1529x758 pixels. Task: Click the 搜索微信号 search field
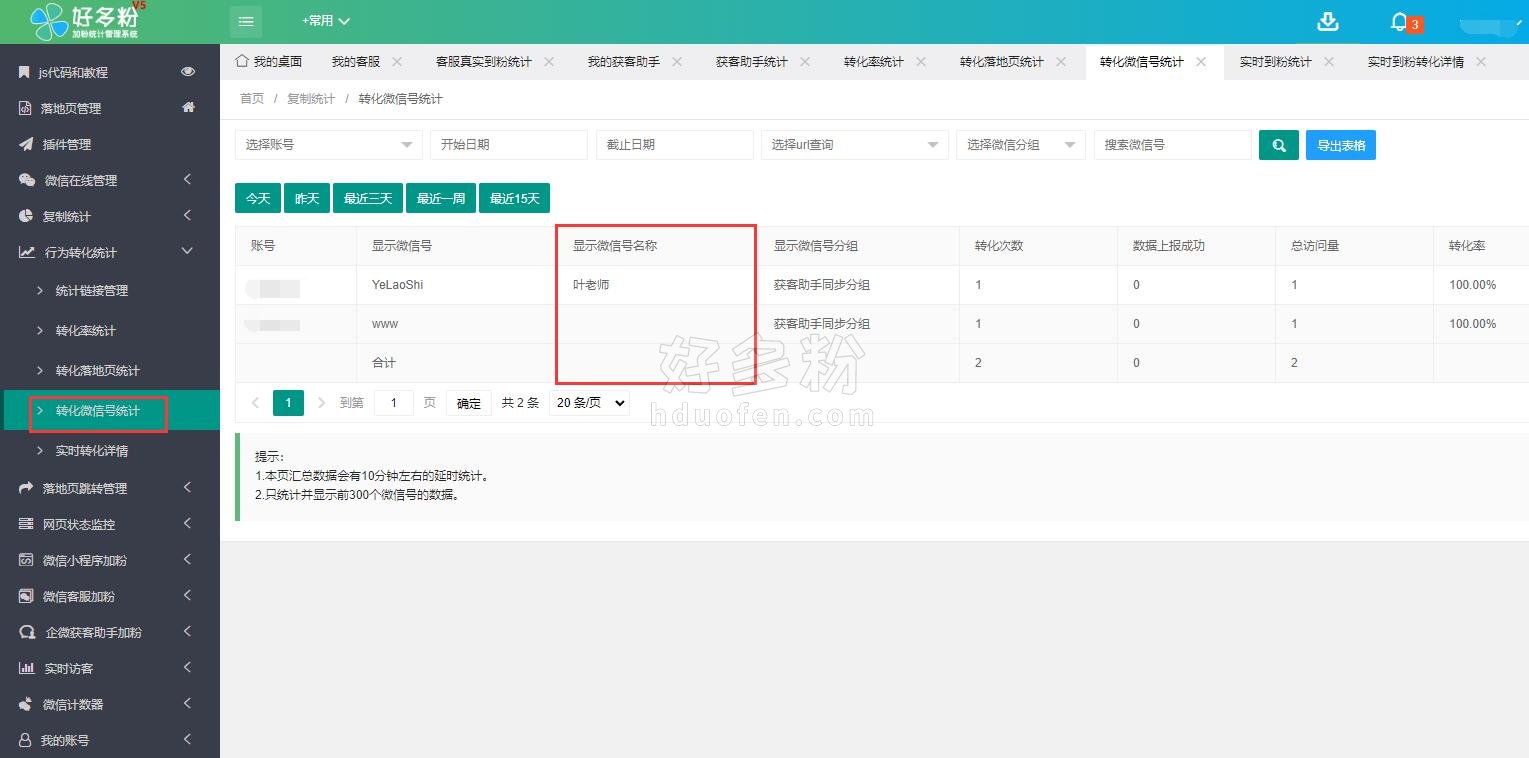click(1173, 145)
